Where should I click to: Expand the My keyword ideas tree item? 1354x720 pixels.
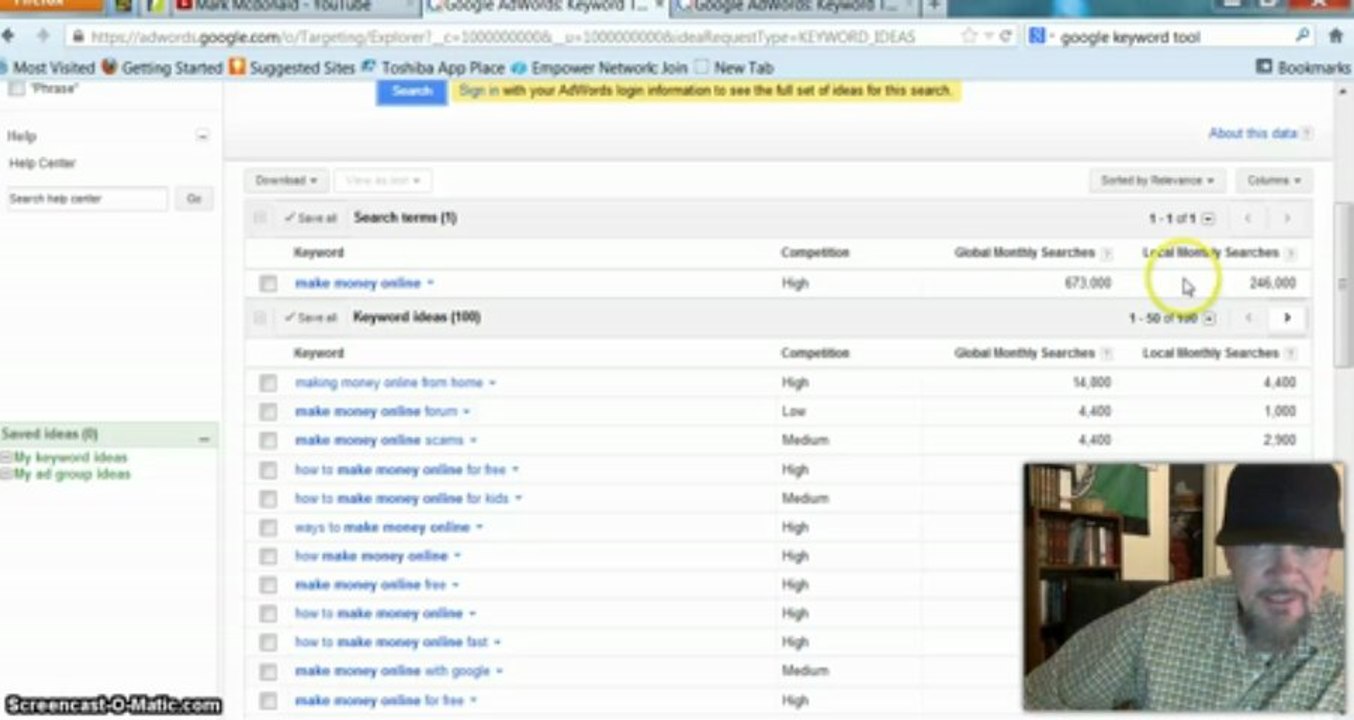tap(6, 458)
